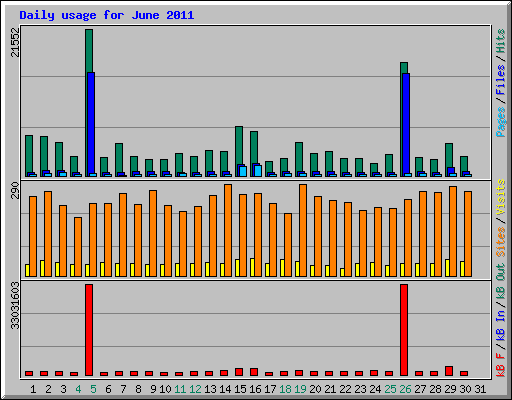The height and width of the screenshot is (400, 512).
Task: Click the green hits bar for day 26
Action: point(404,68)
